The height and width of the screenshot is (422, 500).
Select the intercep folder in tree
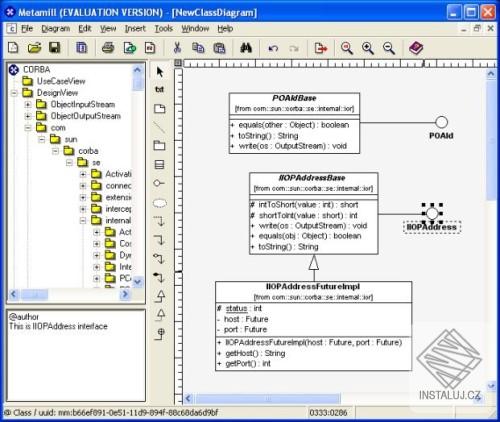coord(118,209)
